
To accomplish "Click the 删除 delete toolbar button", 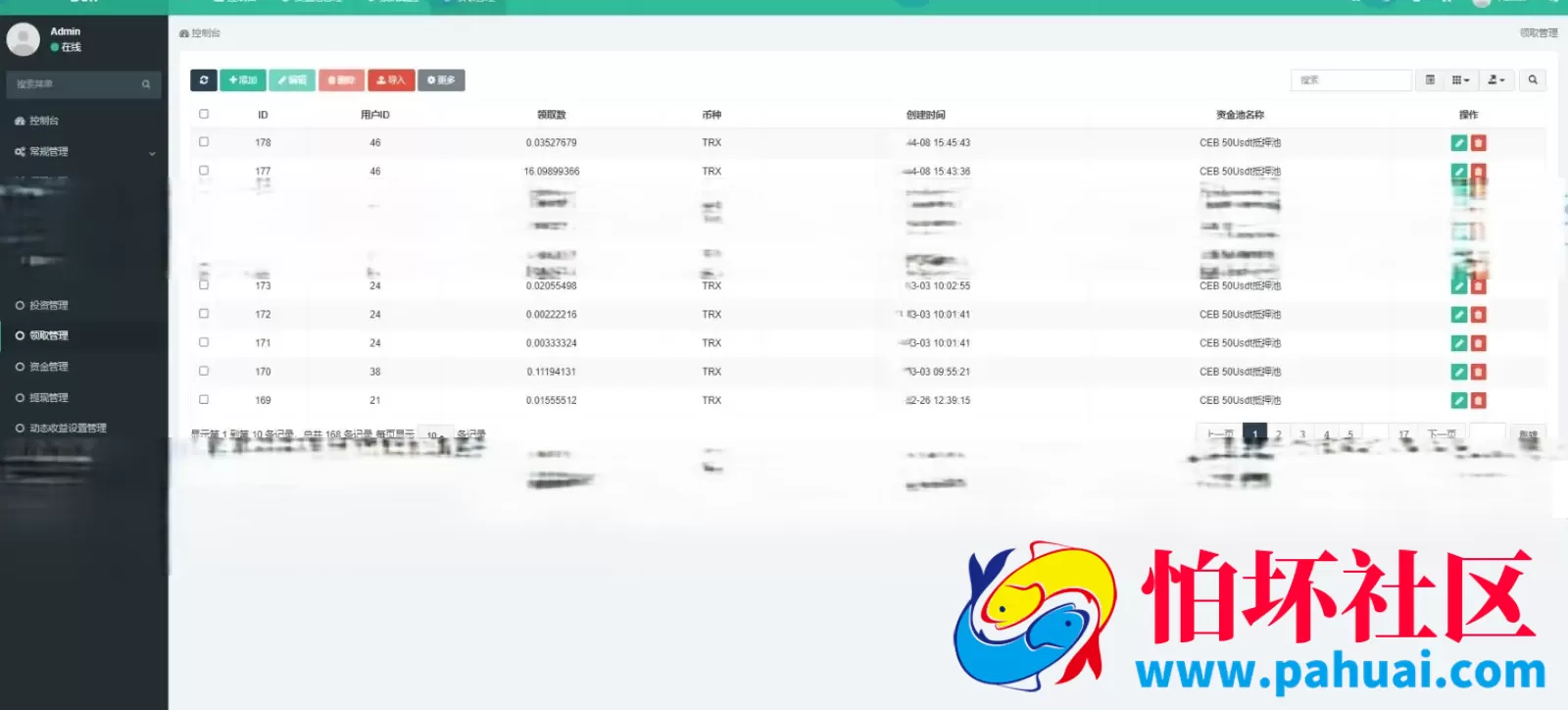I will pos(341,80).
